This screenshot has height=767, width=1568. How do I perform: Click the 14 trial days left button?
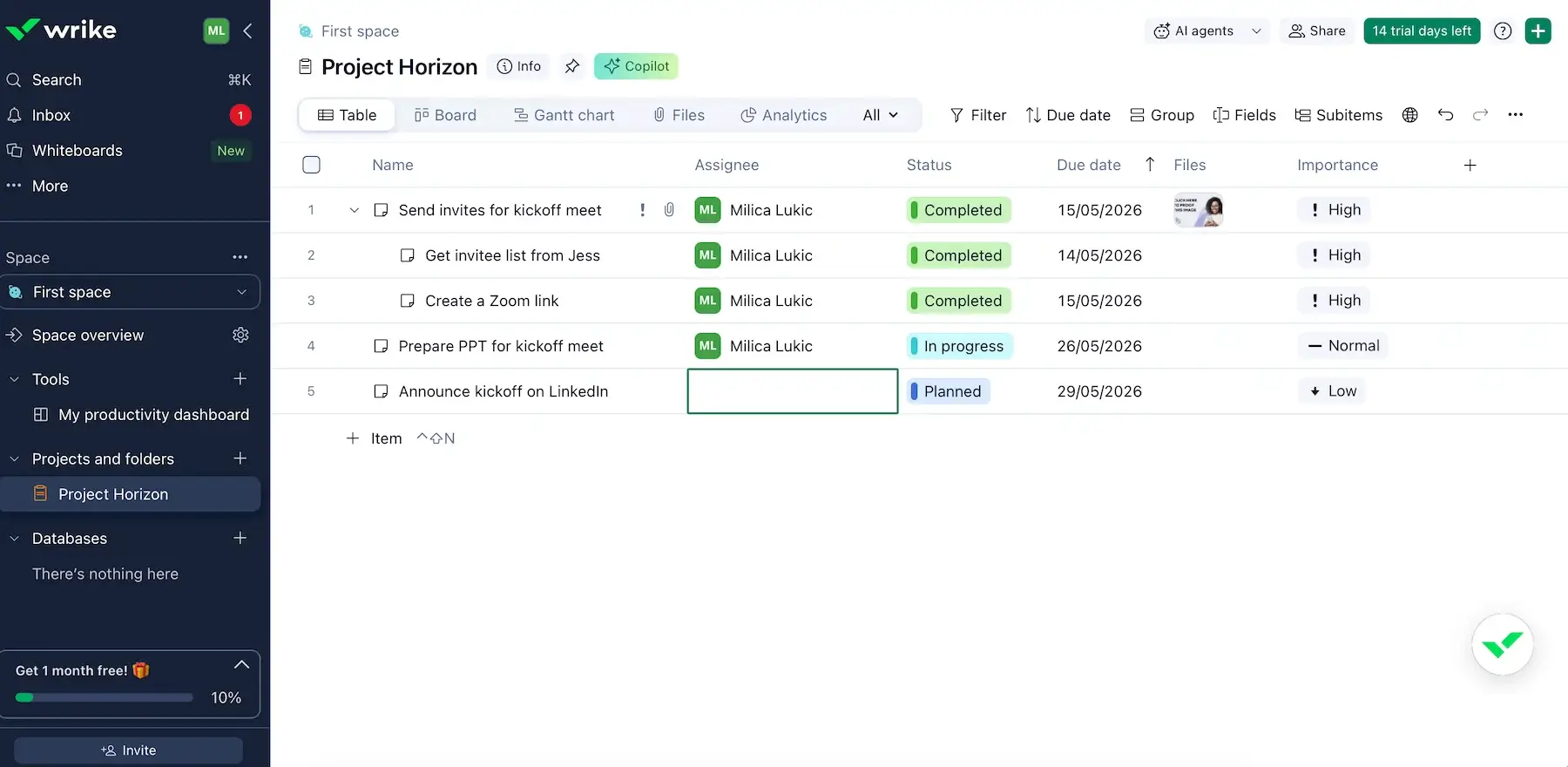click(1422, 31)
